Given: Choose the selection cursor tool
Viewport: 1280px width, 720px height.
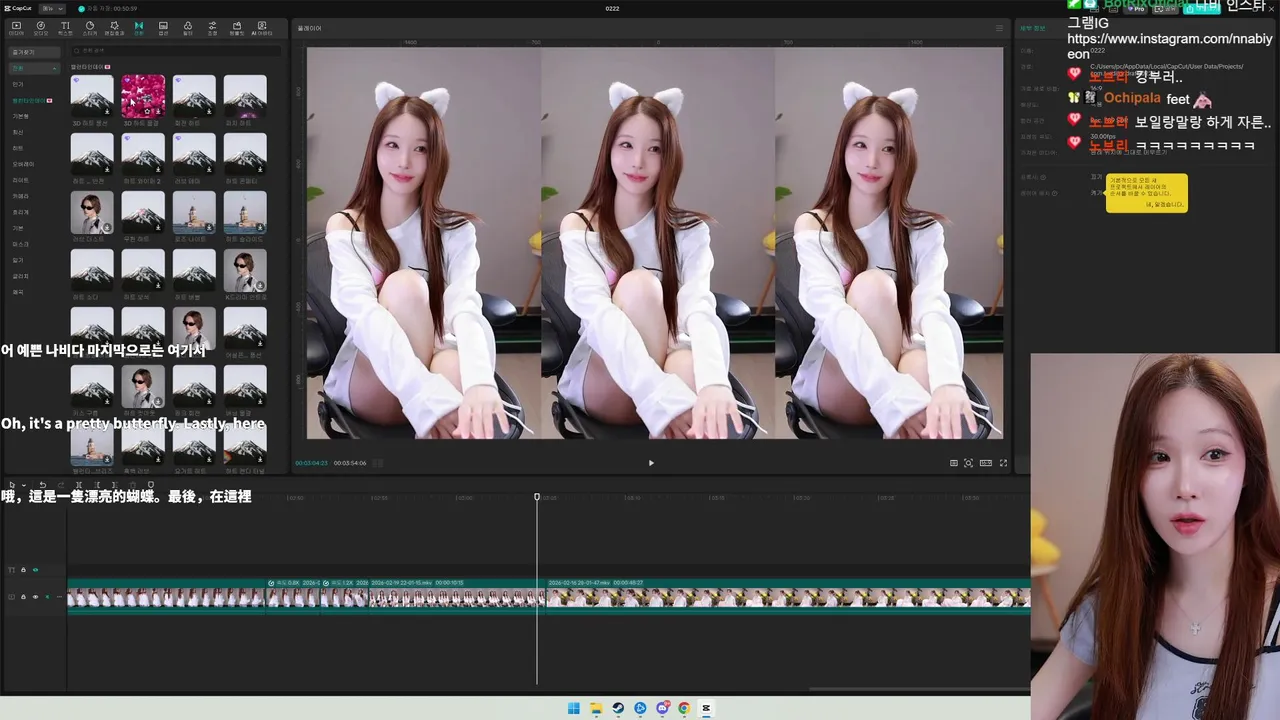Looking at the screenshot, I should (11, 485).
